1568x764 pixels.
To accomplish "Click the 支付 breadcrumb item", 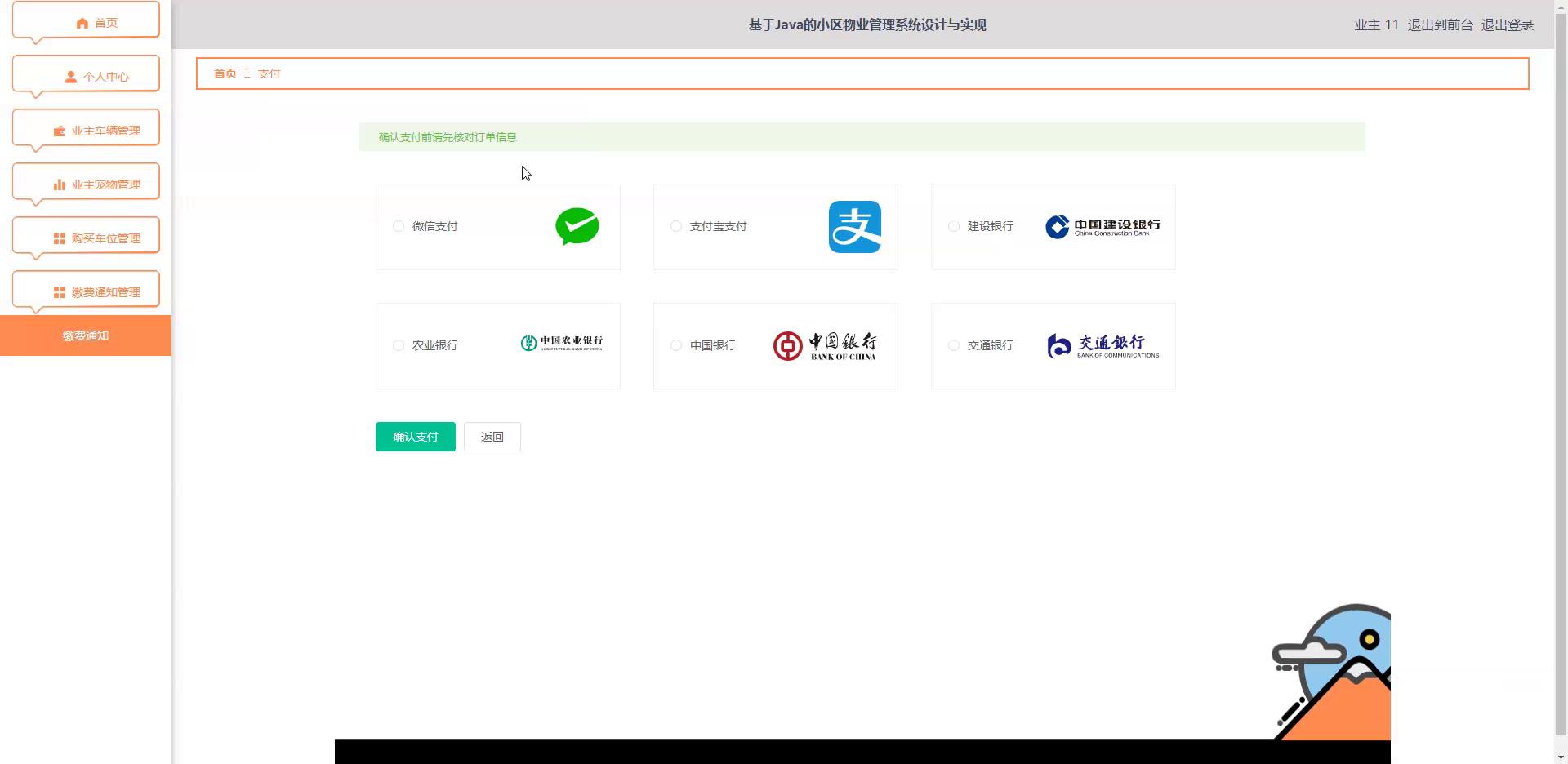I will (269, 73).
